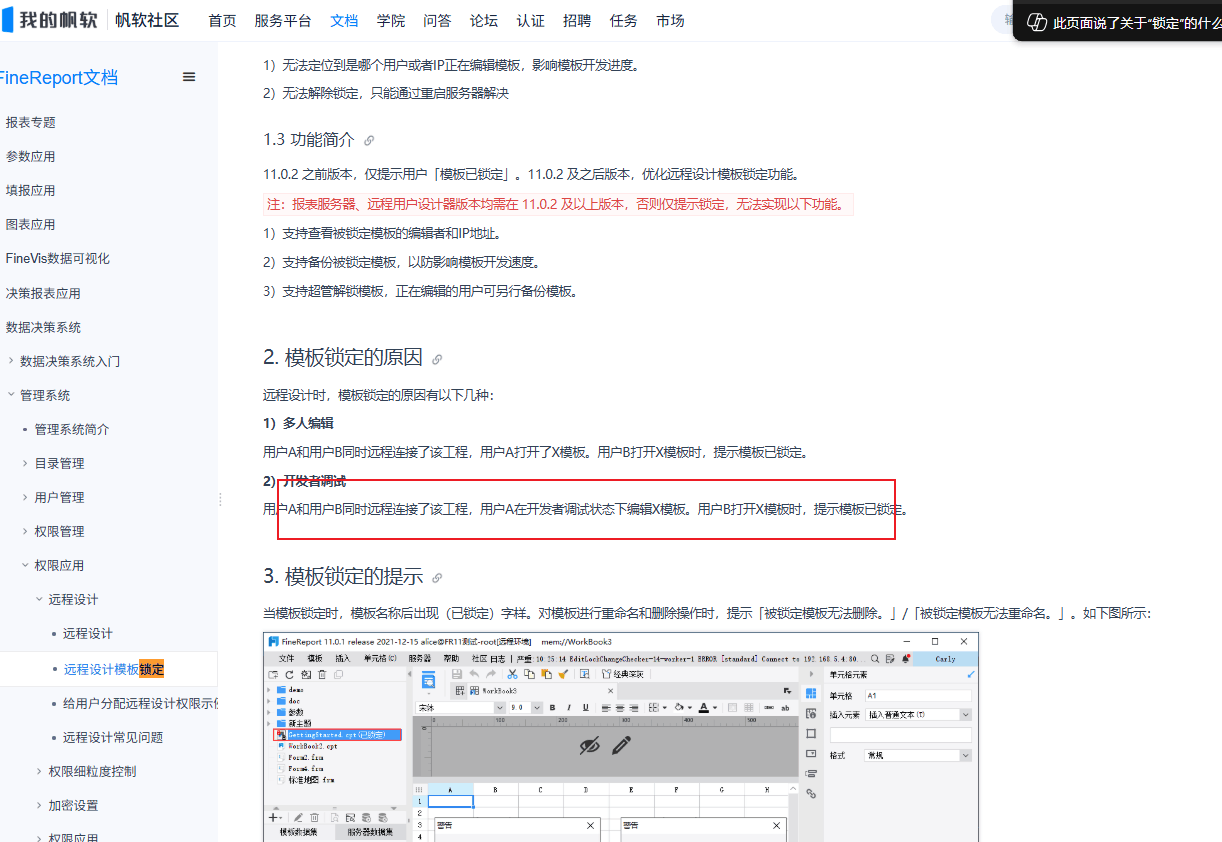Screen dimensions: 1222x842
Task: Expand the 加密设置 chevron
Action: pyautogui.click(x=40, y=805)
